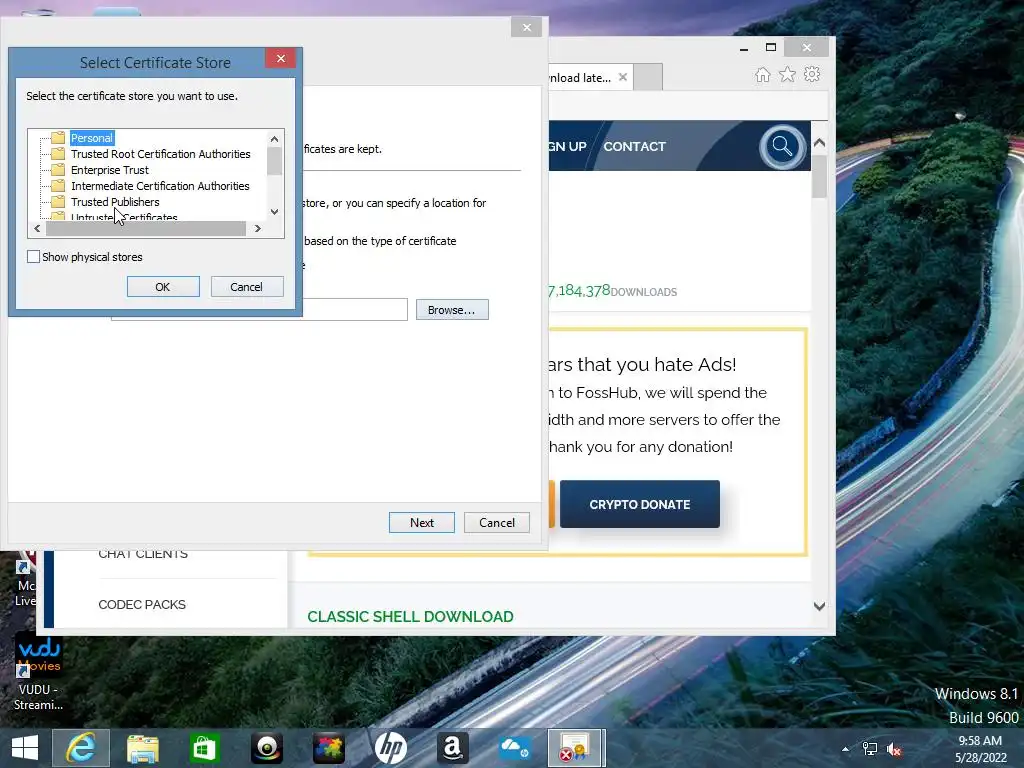This screenshot has height=768, width=1024.
Task: Enable Show physical stores checkbox
Action: tap(33, 257)
